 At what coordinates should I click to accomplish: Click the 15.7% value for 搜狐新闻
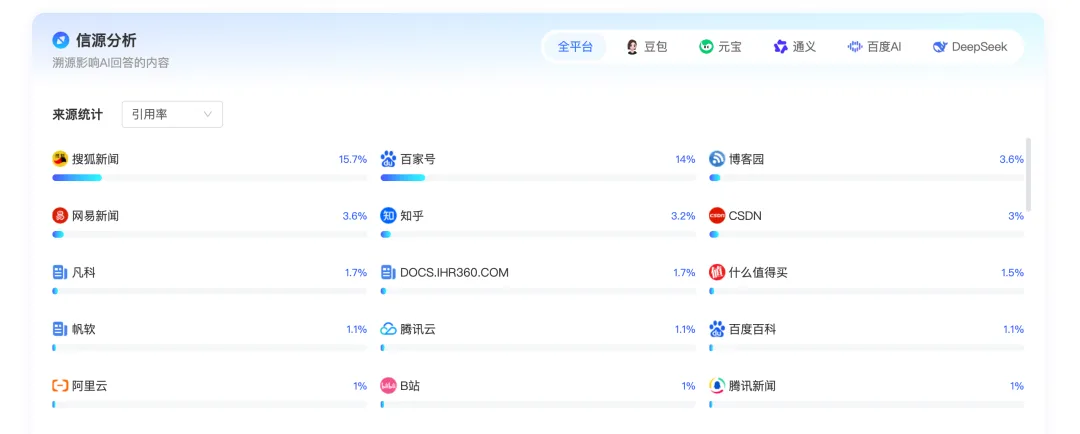(353, 159)
